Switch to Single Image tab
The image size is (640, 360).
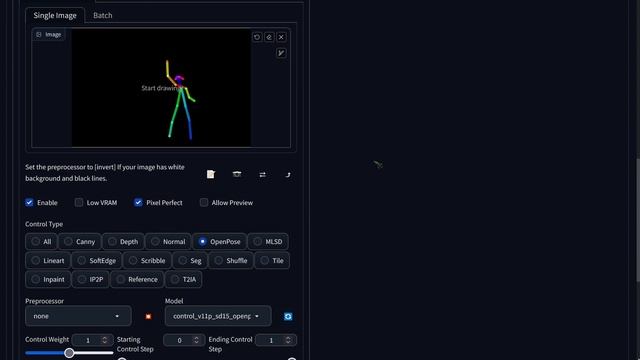pyautogui.click(x=55, y=15)
